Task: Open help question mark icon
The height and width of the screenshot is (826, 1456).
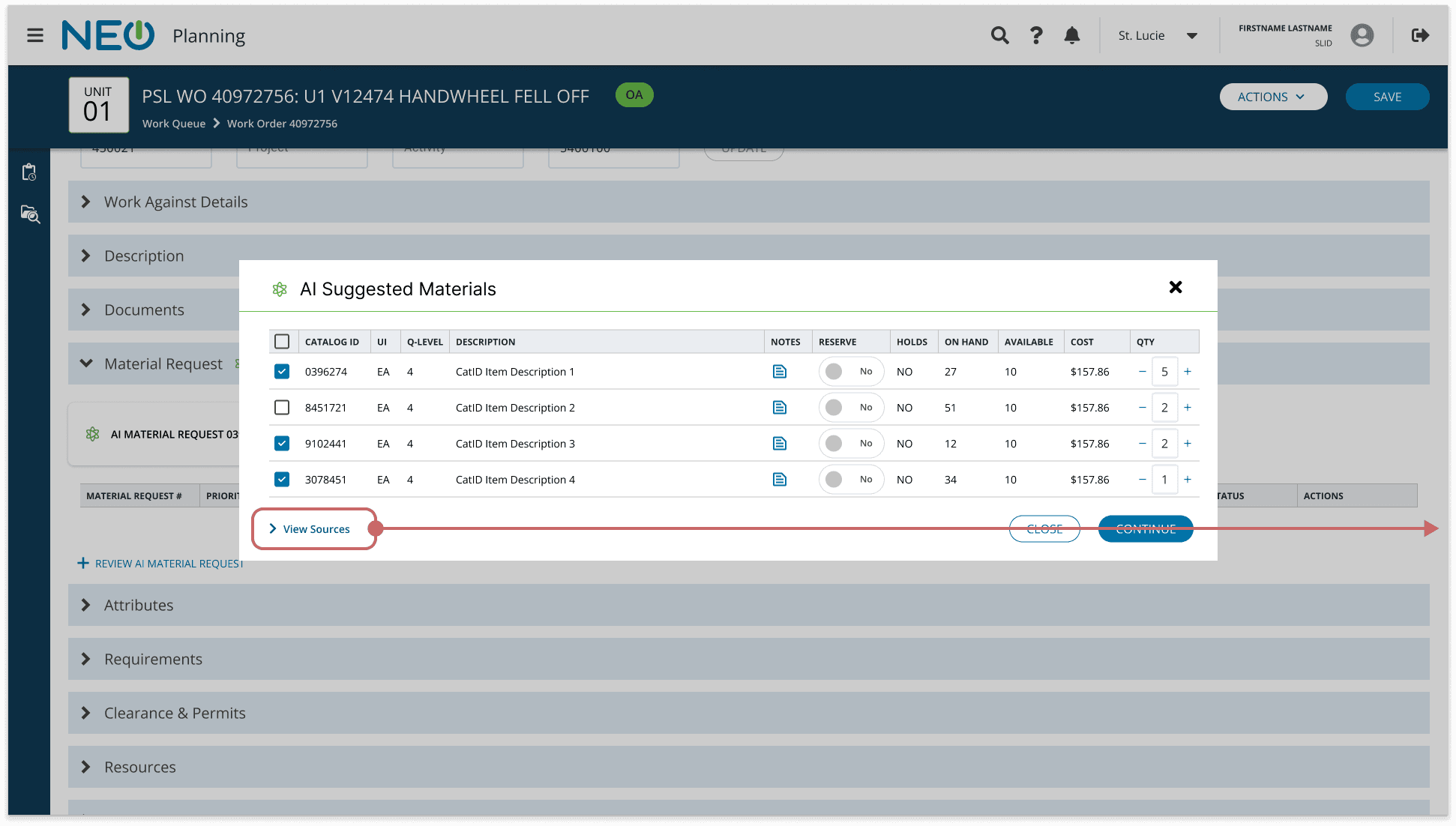Action: tap(1036, 35)
